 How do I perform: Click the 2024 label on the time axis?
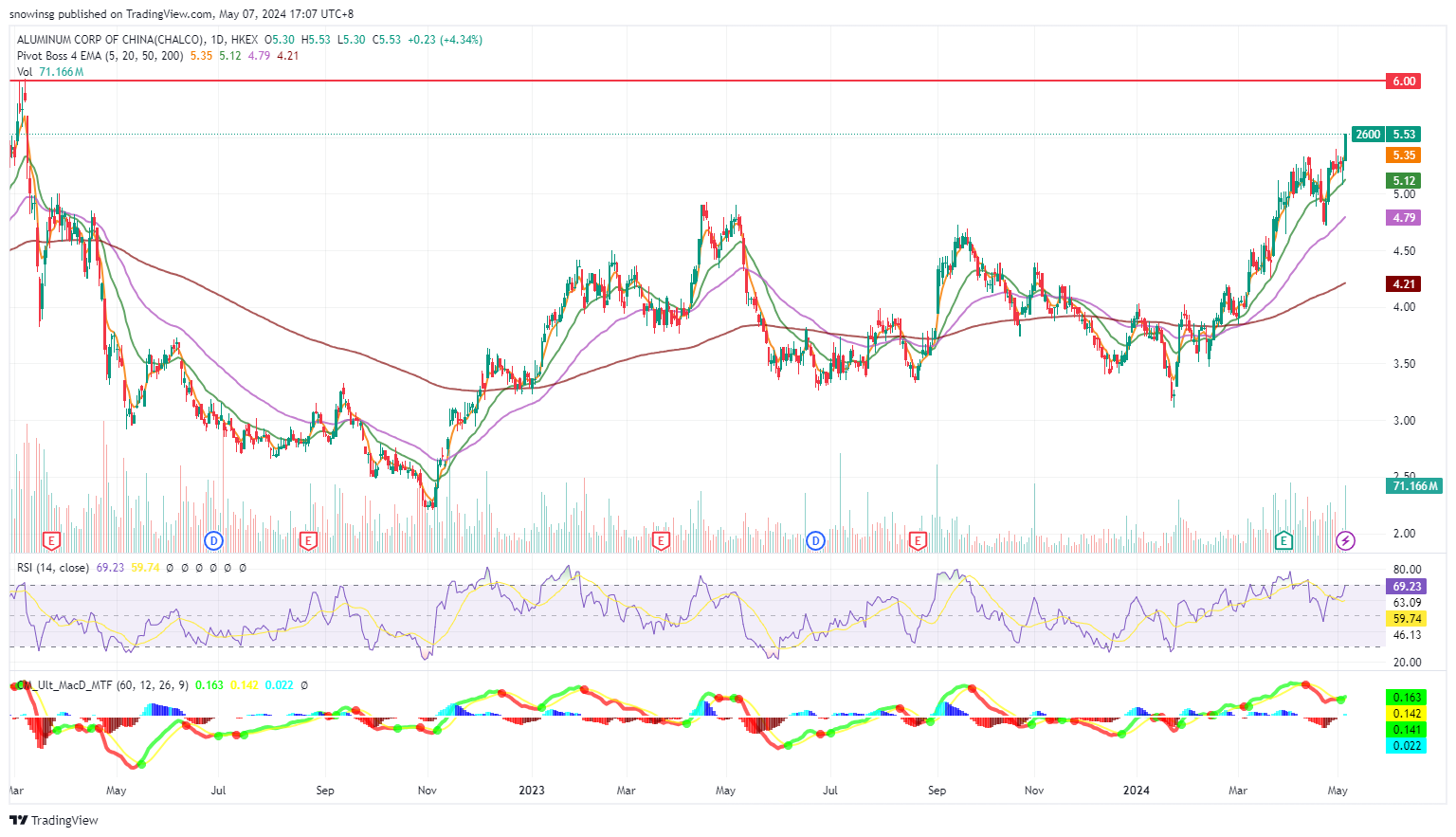[x=1136, y=791]
